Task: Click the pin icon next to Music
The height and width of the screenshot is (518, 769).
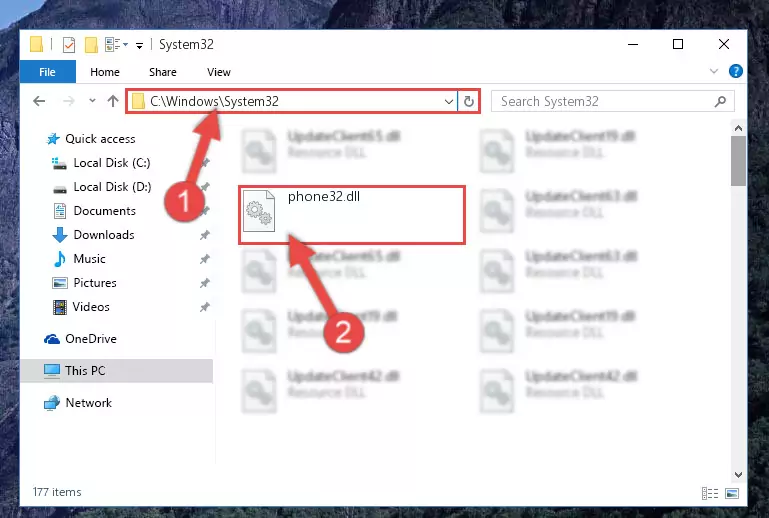Action: coord(205,259)
